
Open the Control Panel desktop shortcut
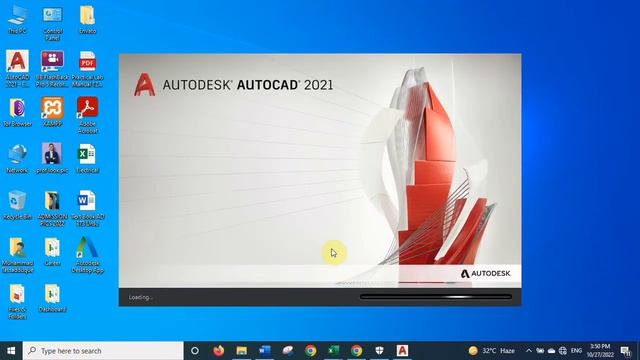tap(53, 23)
